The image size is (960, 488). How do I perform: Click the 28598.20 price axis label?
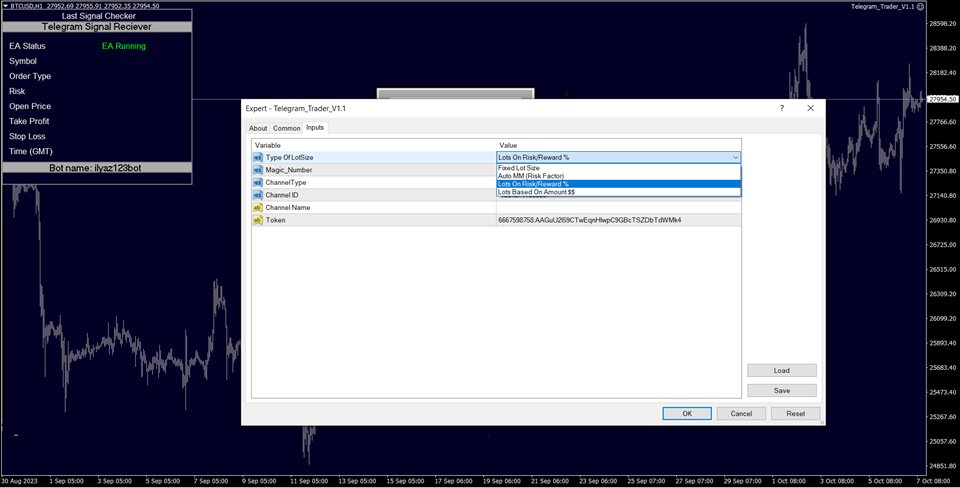943,23
